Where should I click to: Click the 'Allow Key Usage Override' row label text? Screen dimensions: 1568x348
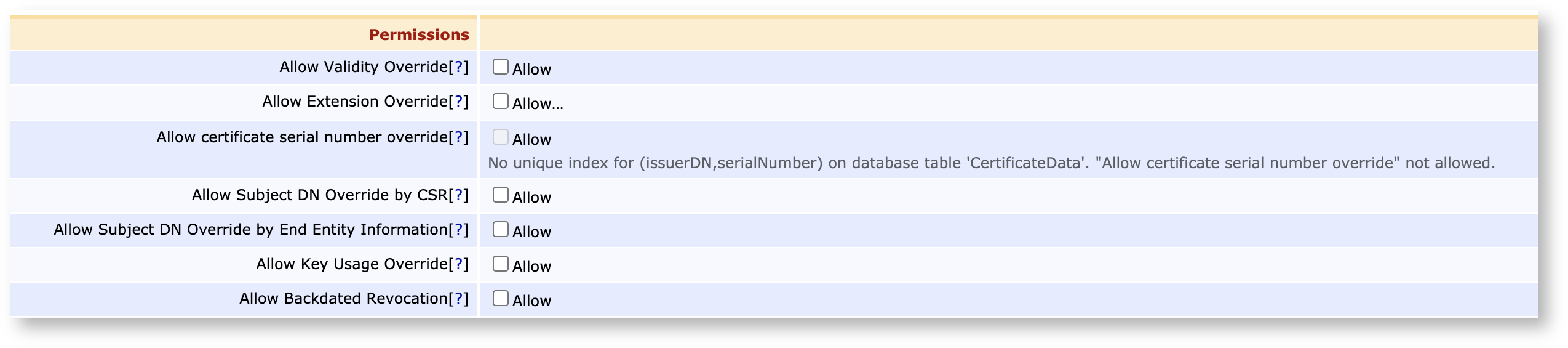352,264
